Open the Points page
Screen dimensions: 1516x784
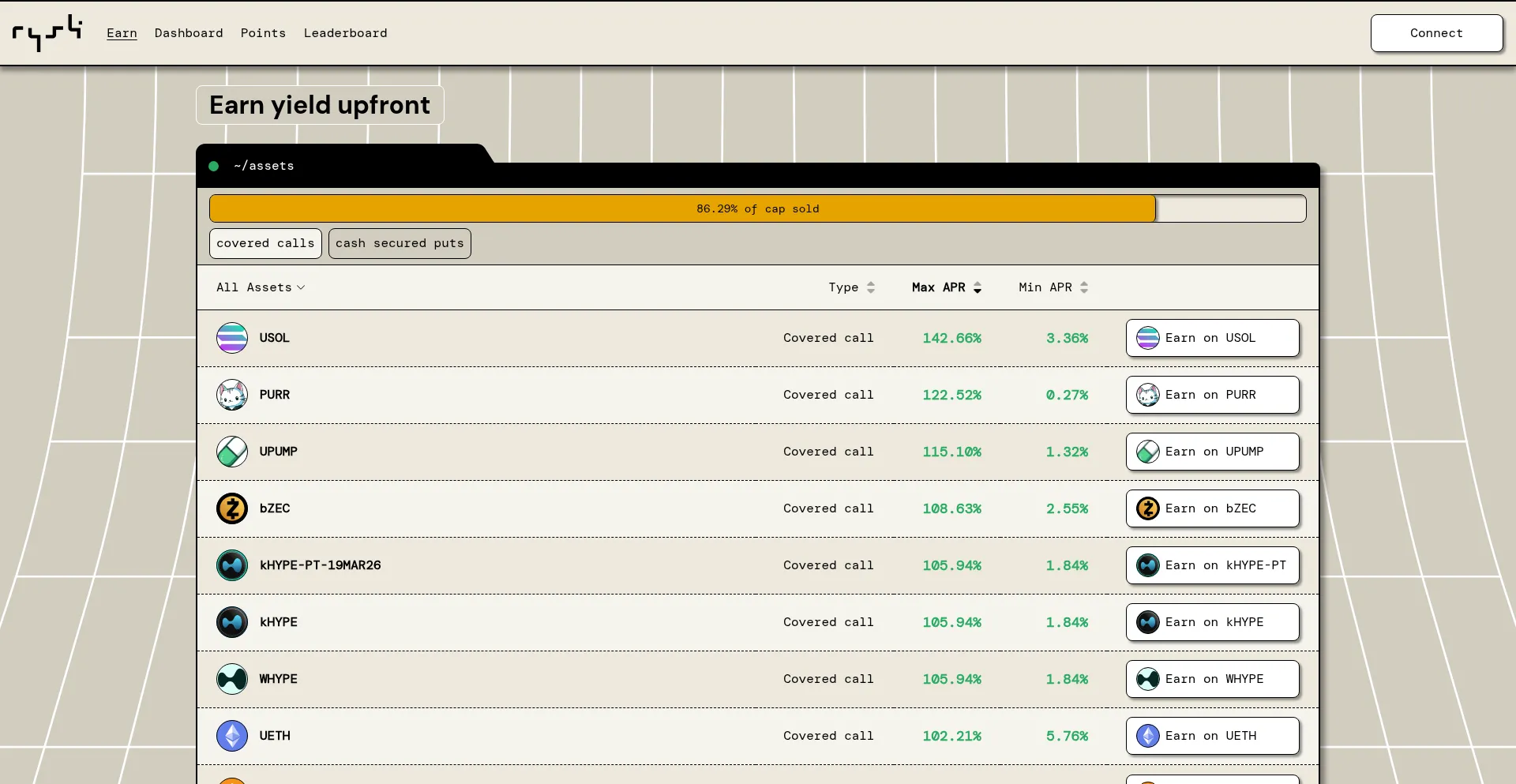[263, 33]
